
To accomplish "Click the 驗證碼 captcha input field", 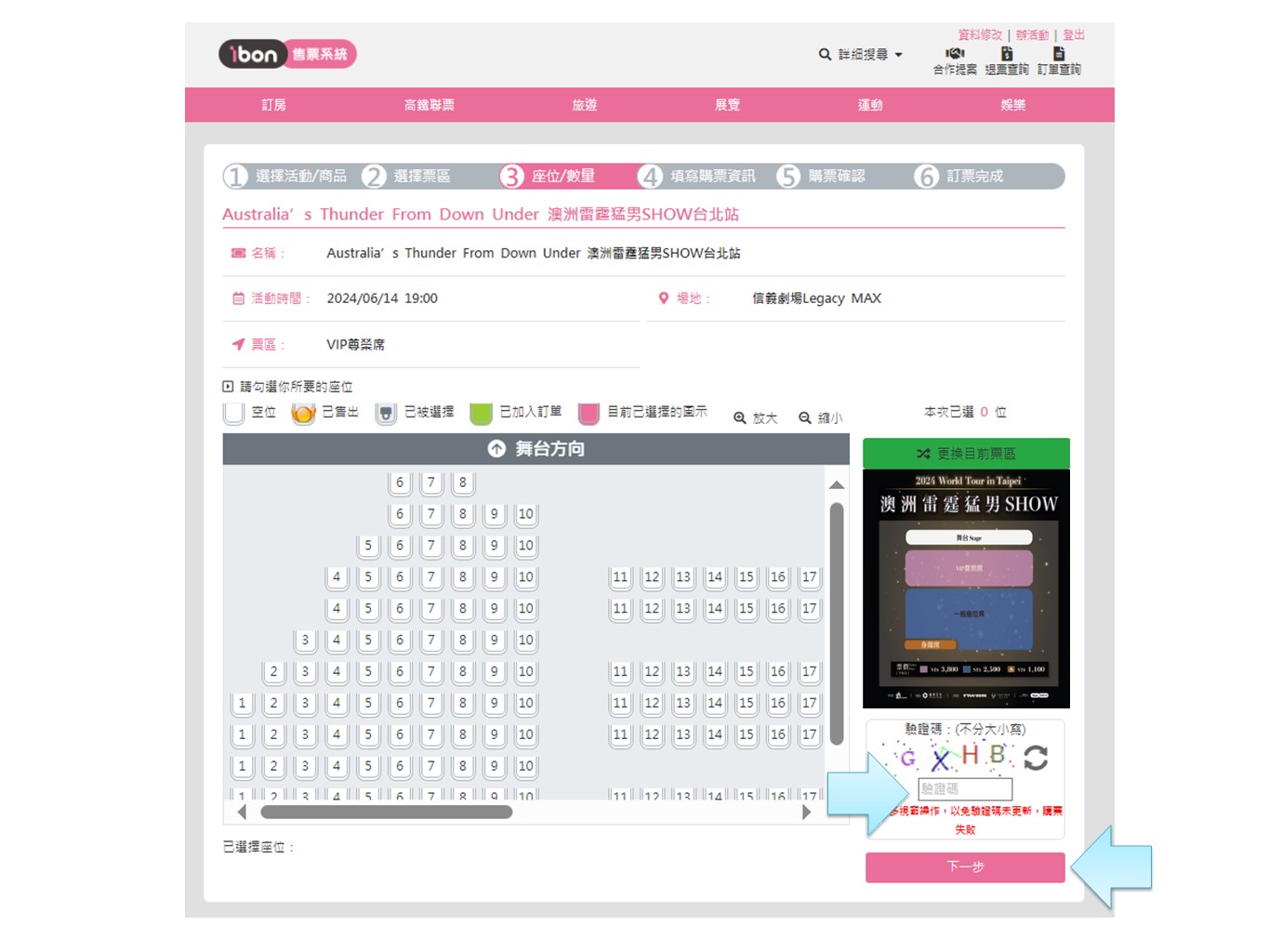I will (x=964, y=788).
